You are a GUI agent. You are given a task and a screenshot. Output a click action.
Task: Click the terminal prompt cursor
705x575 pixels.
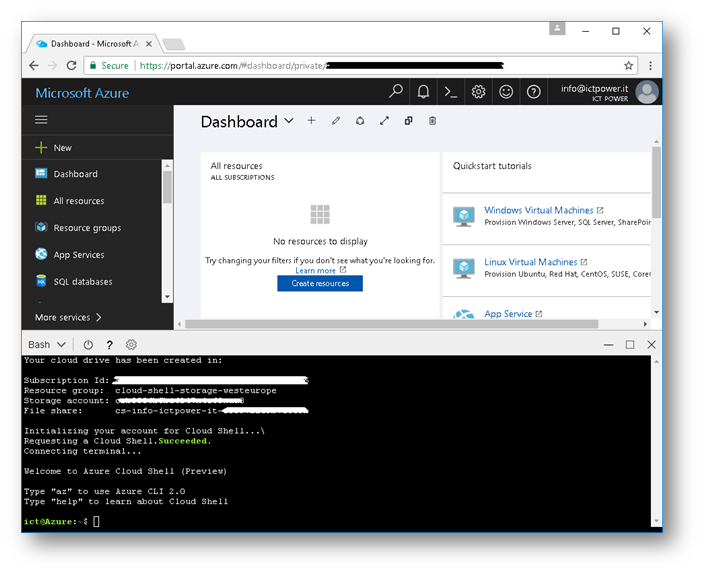[96, 522]
